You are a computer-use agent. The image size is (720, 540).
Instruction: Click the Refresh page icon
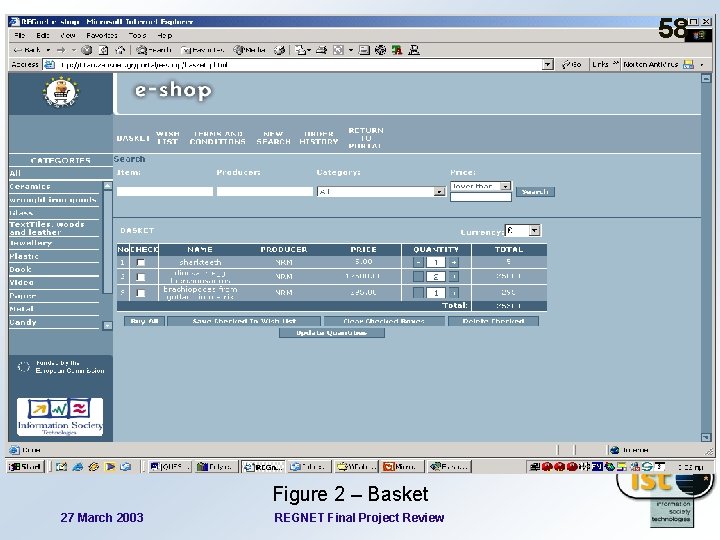(104, 50)
